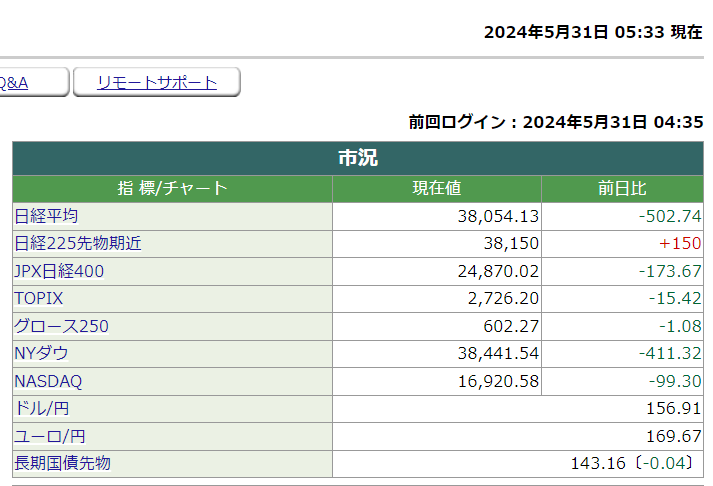Open the 日経平均 chart link

coord(46,216)
